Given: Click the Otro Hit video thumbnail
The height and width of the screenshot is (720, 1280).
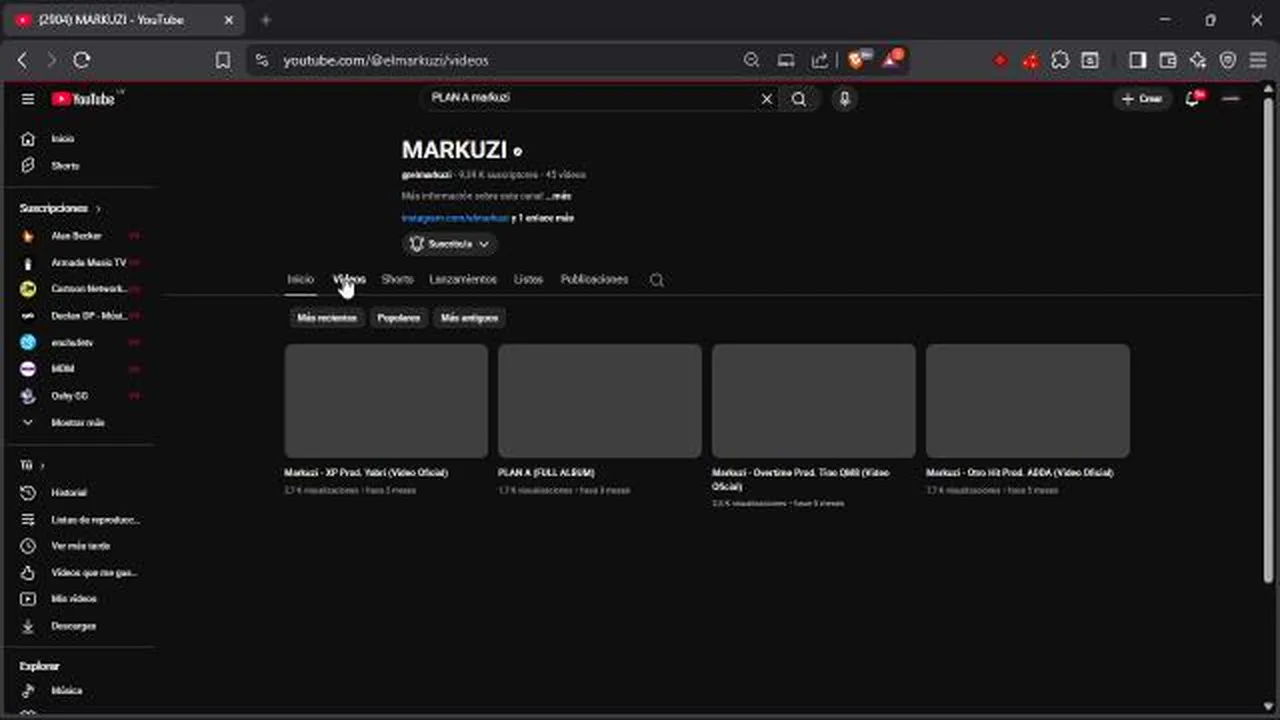Looking at the screenshot, I should (1028, 401).
